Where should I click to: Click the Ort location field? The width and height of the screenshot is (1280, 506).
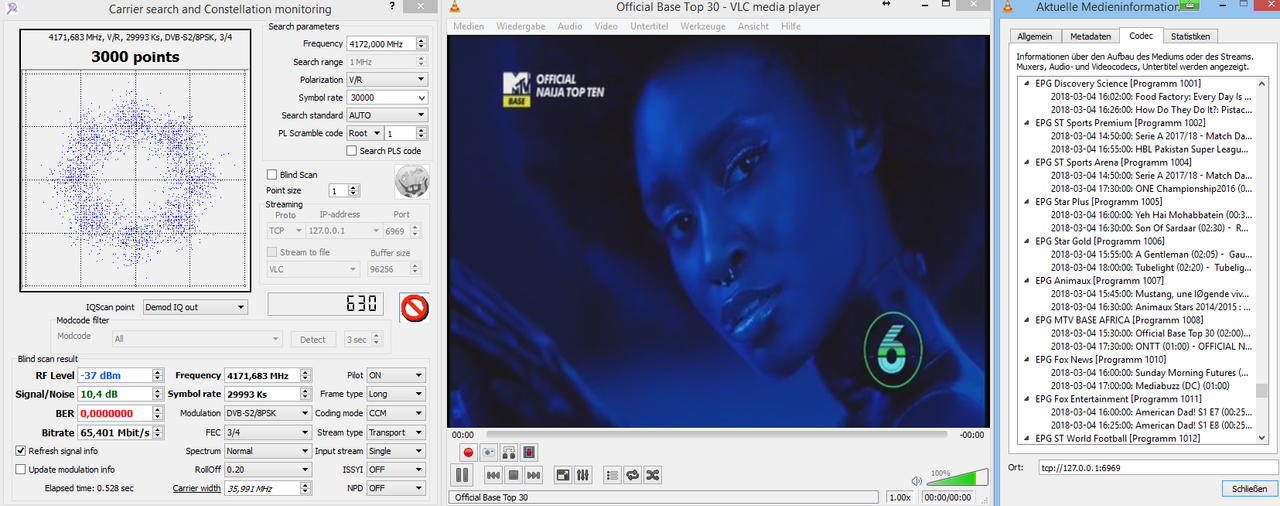1158,467
